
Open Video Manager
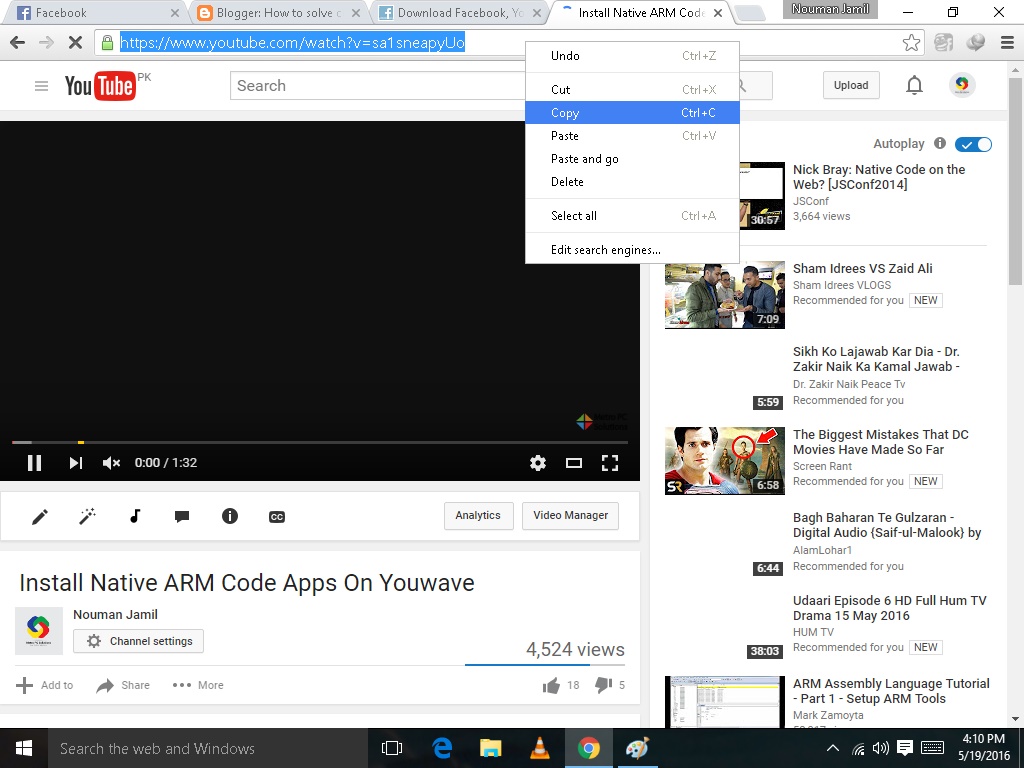[570, 515]
